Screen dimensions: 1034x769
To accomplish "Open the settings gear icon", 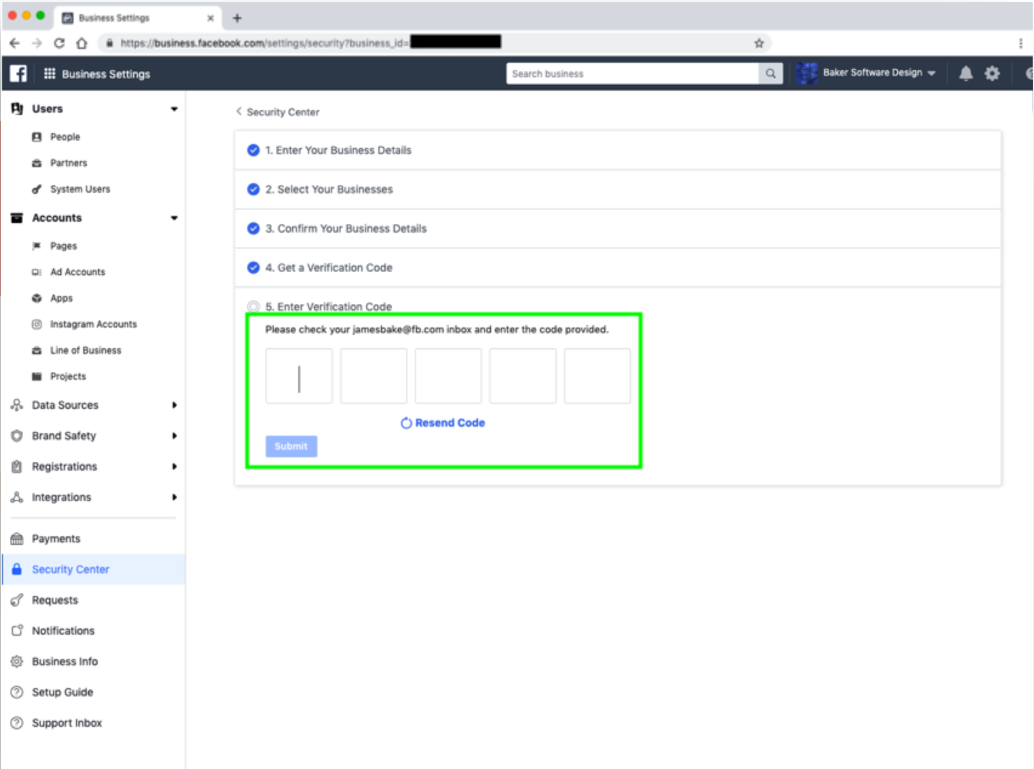I will click(x=992, y=73).
